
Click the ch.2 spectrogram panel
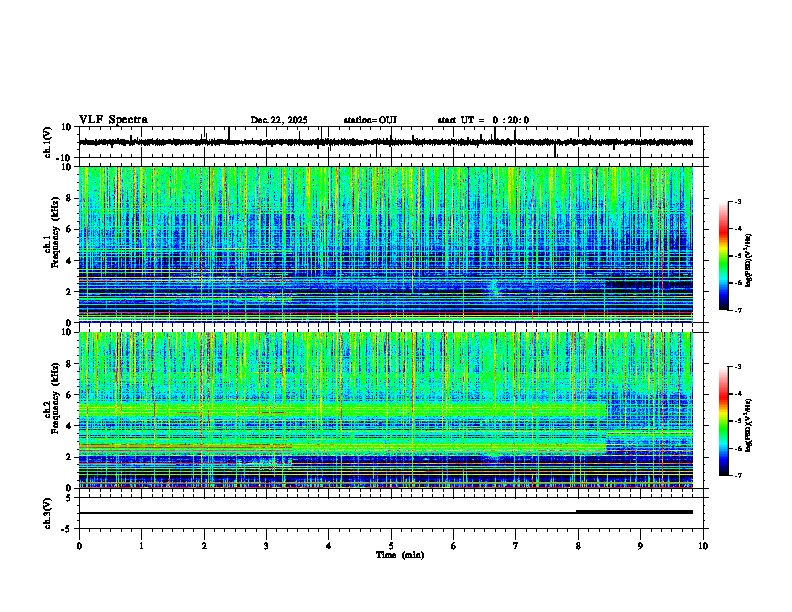click(386, 410)
